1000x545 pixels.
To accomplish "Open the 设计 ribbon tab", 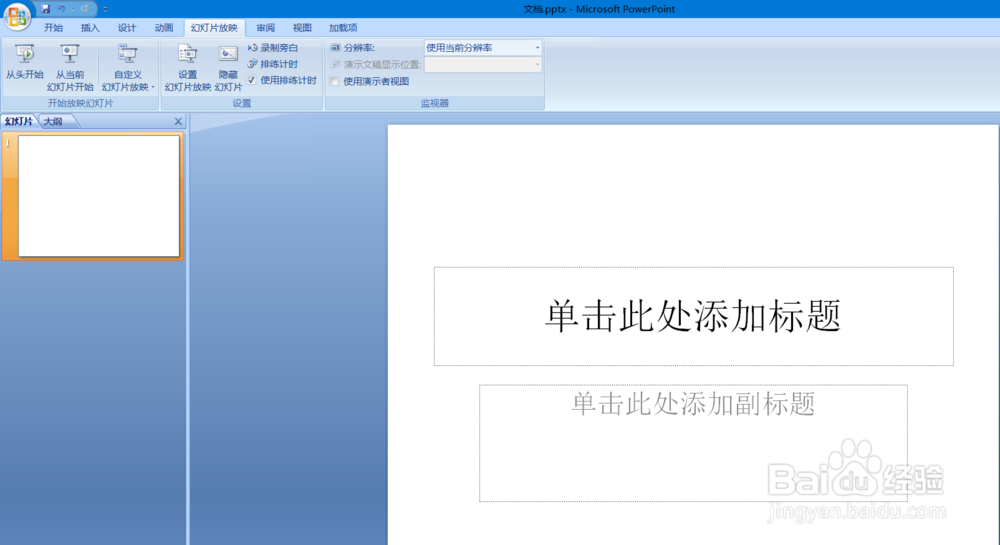I will coord(127,27).
